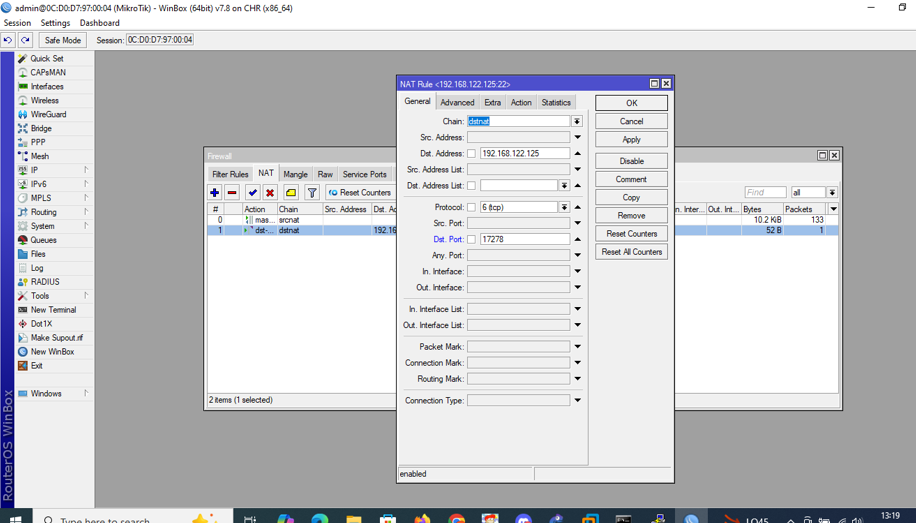The width and height of the screenshot is (916, 523).
Task: Expand the Packet Mark field
Action: click(577, 347)
